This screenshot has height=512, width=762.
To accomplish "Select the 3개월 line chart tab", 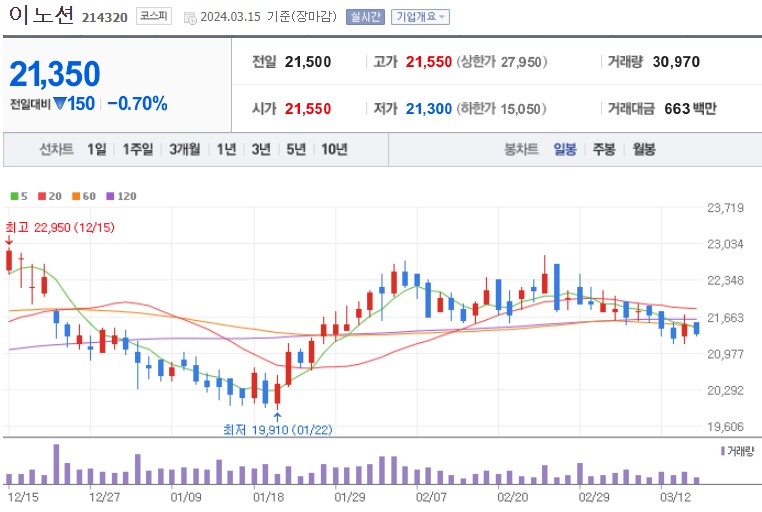I will click(x=185, y=149).
